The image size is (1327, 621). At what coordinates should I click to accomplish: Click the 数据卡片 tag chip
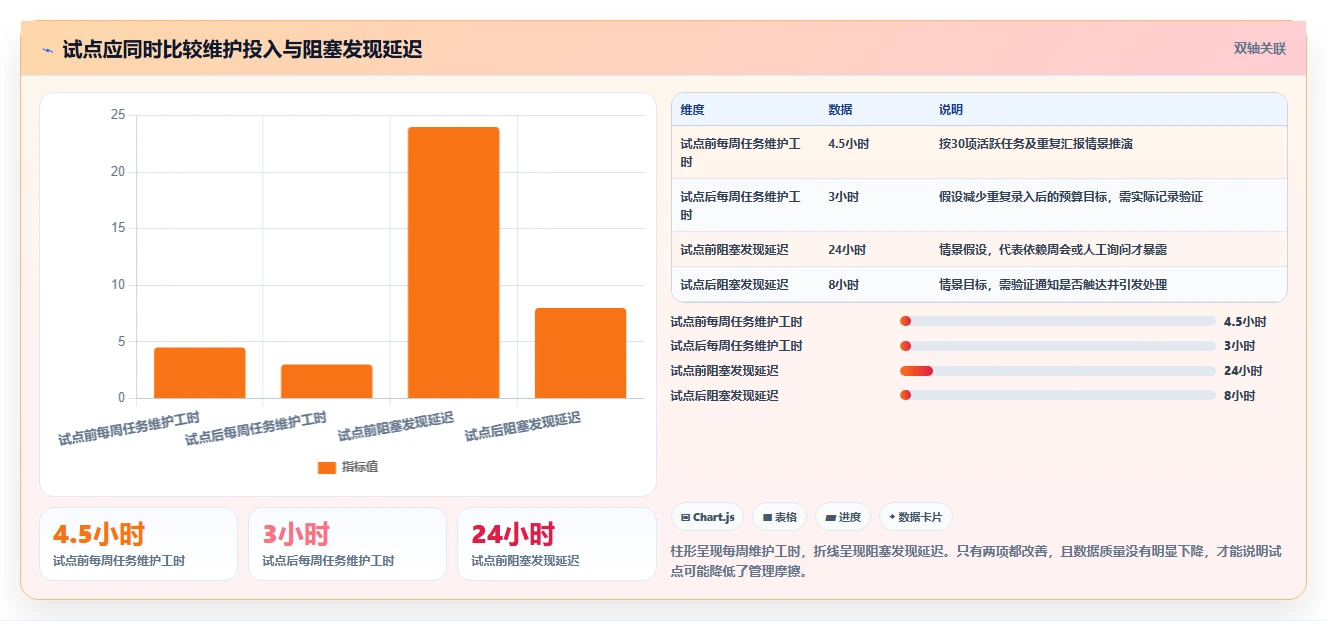pyautogui.click(x=916, y=517)
